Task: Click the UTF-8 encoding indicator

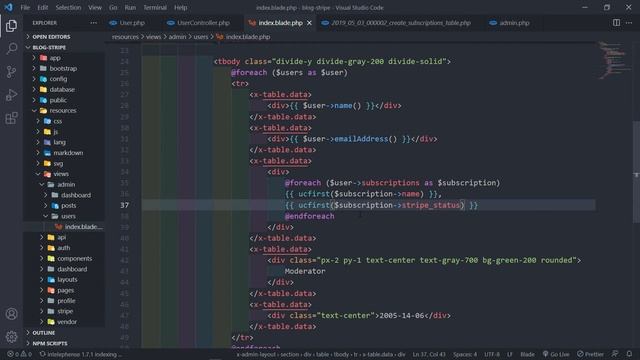Action: 491,354
